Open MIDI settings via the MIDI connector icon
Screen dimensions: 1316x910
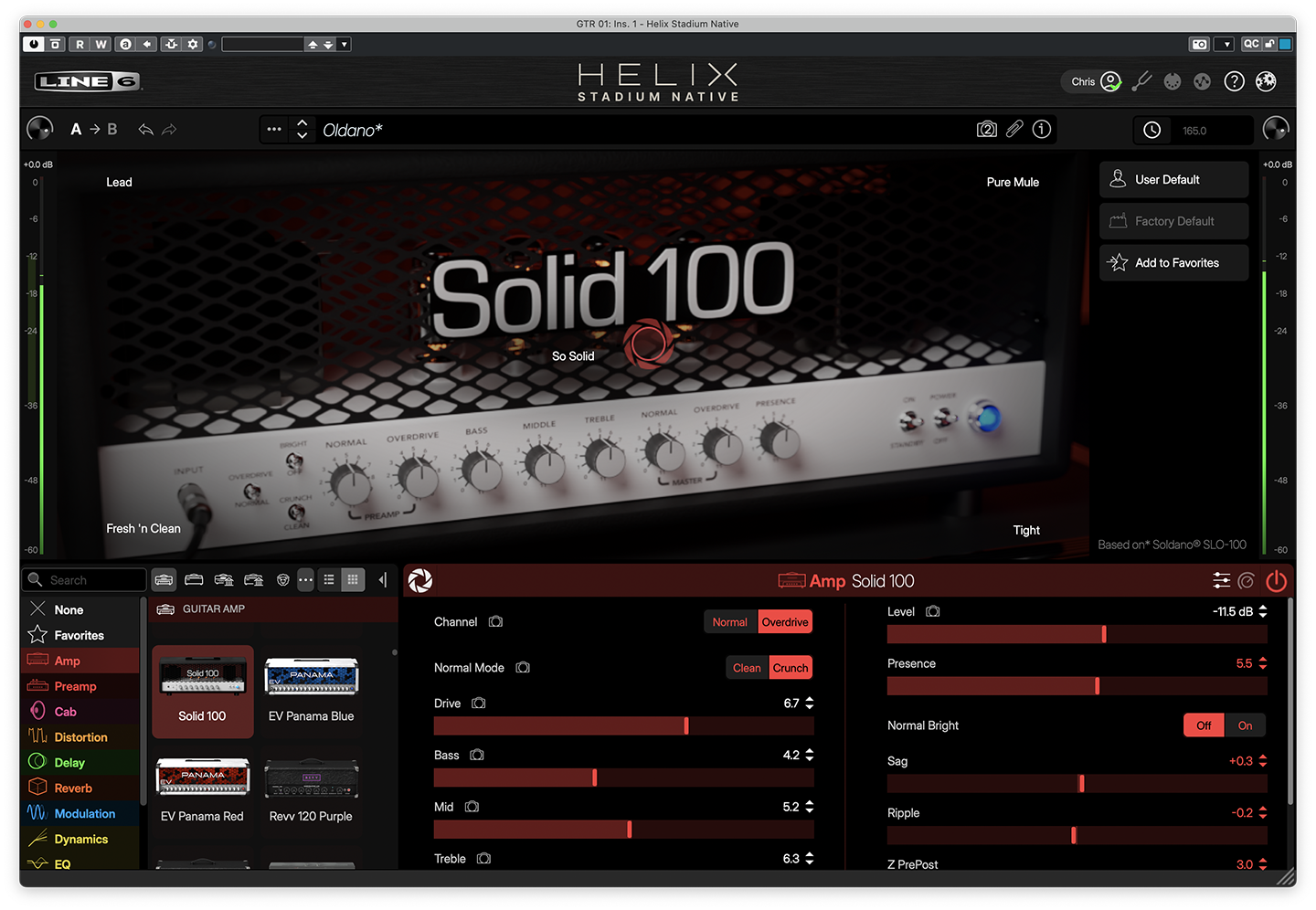(x=1173, y=81)
